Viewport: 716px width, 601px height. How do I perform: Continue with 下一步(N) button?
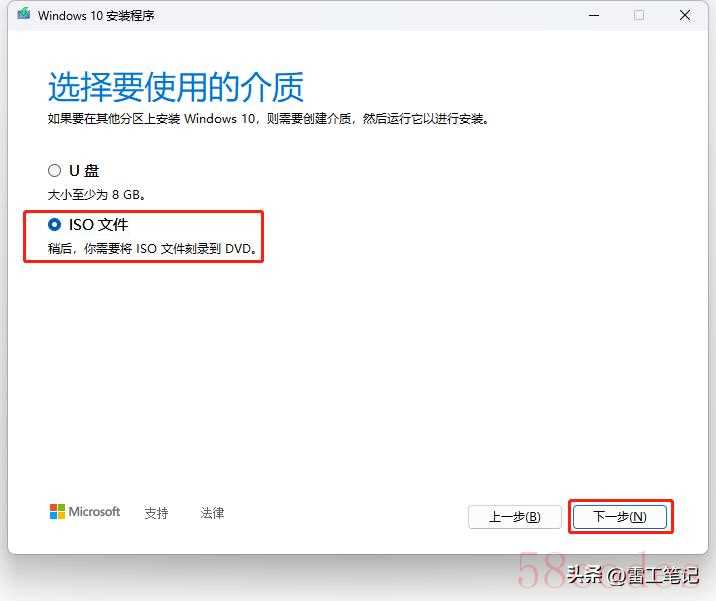pos(620,517)
